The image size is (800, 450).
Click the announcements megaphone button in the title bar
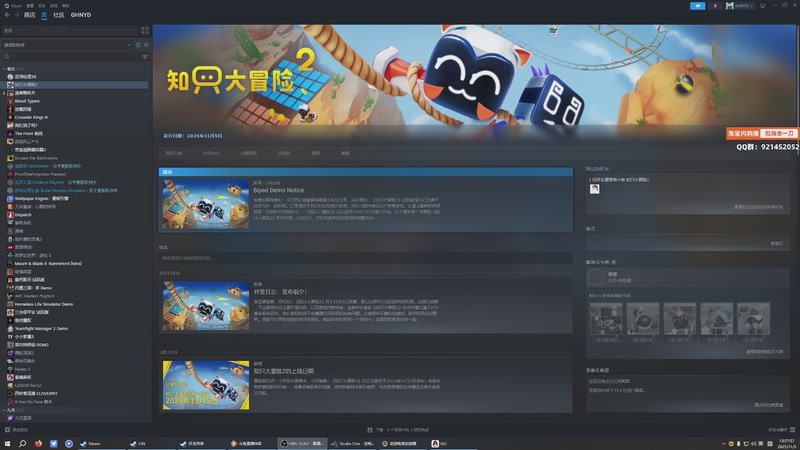[697, 6]
